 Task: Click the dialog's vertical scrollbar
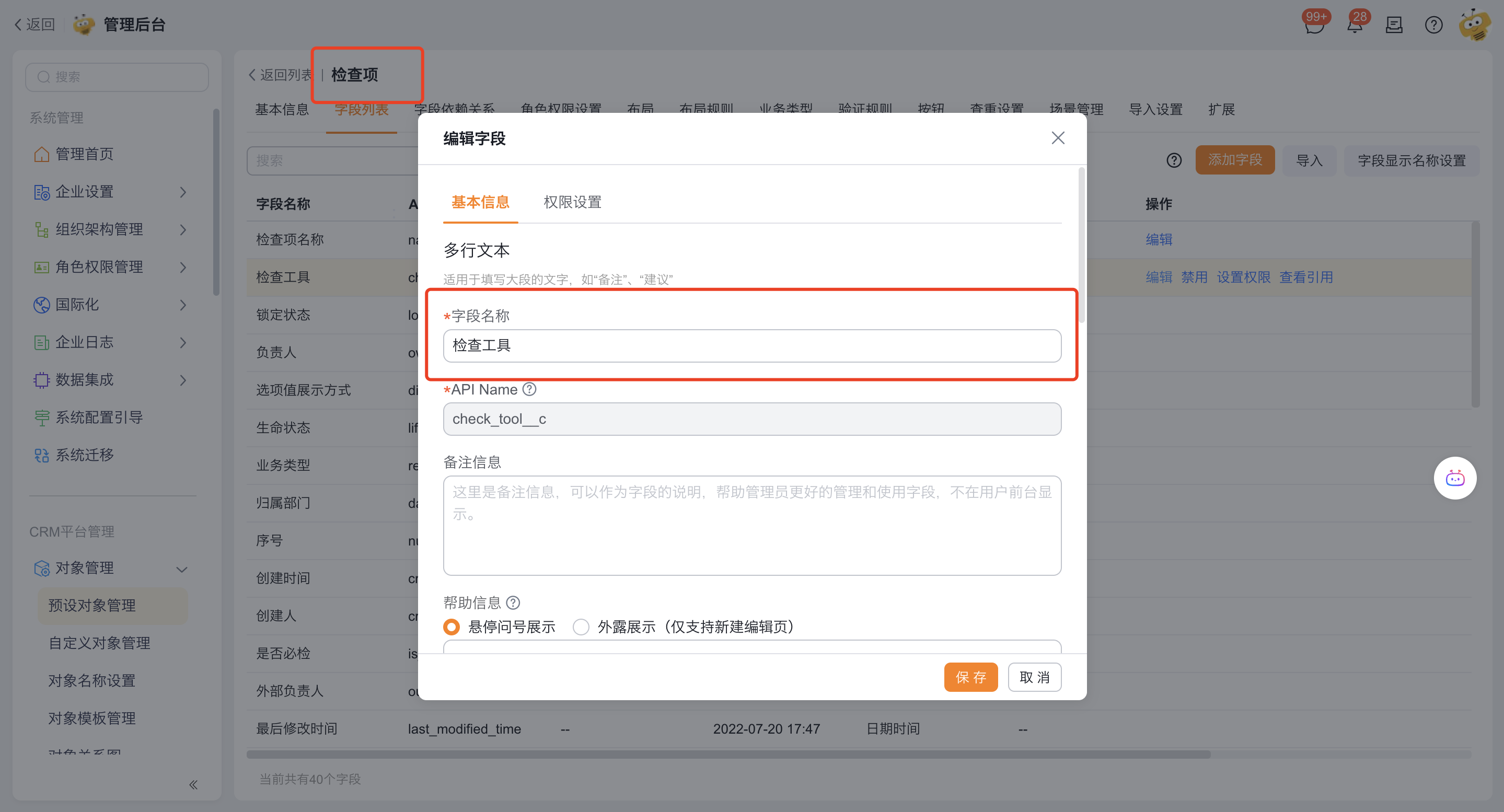tap(1081, 245)
